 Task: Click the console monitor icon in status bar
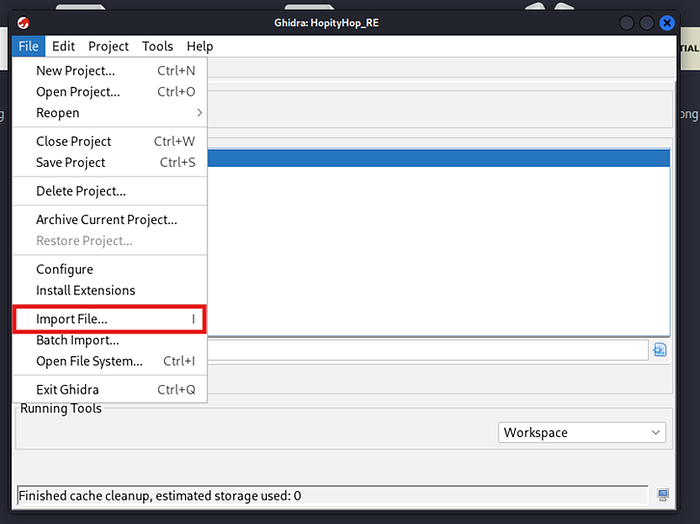(x=663, y=495)
